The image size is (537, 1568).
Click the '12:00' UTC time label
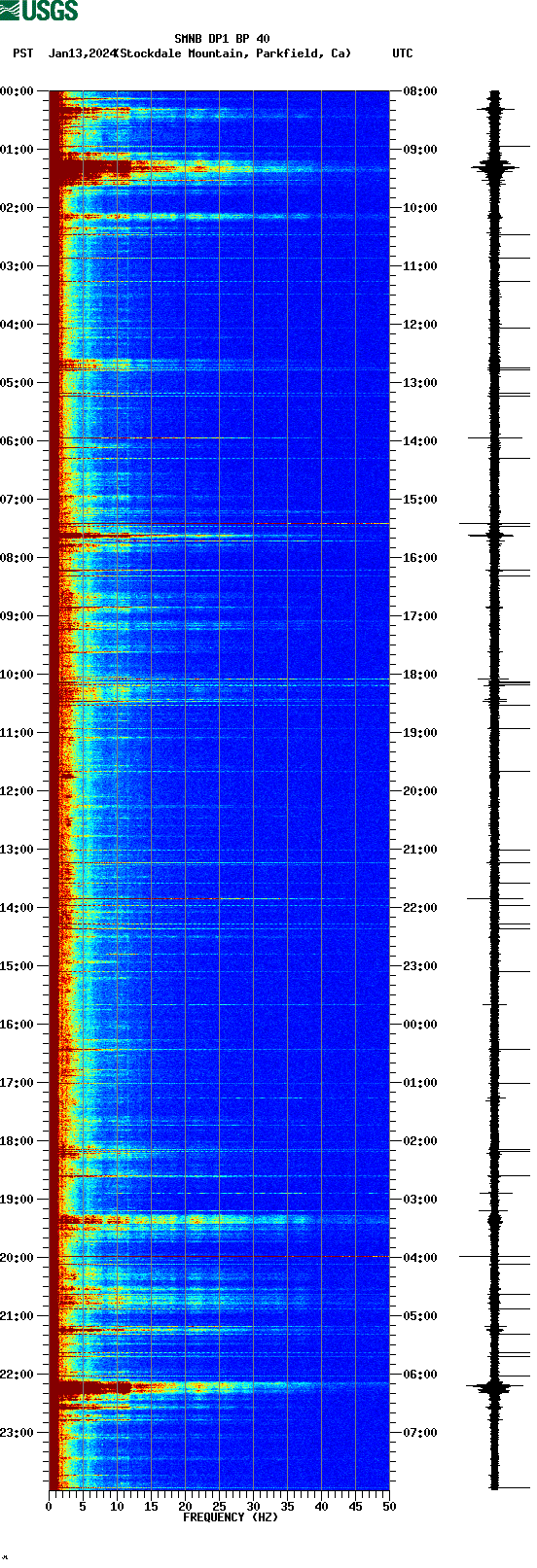click(x=420, y=325)
